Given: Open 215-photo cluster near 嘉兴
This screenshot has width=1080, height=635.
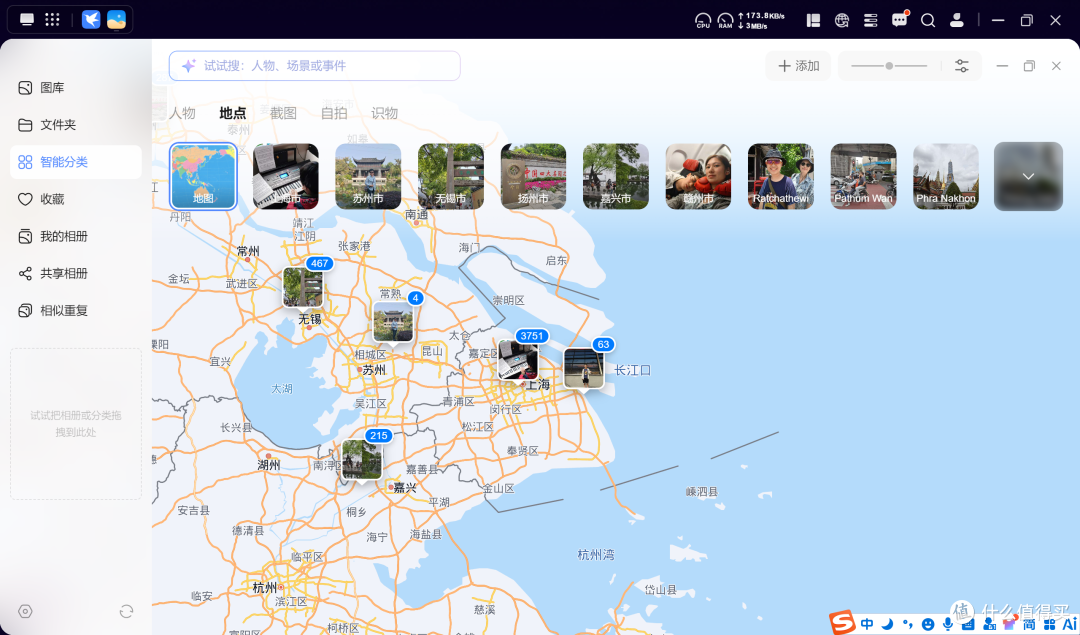Looking at the screenshot, I should point(362,459).
